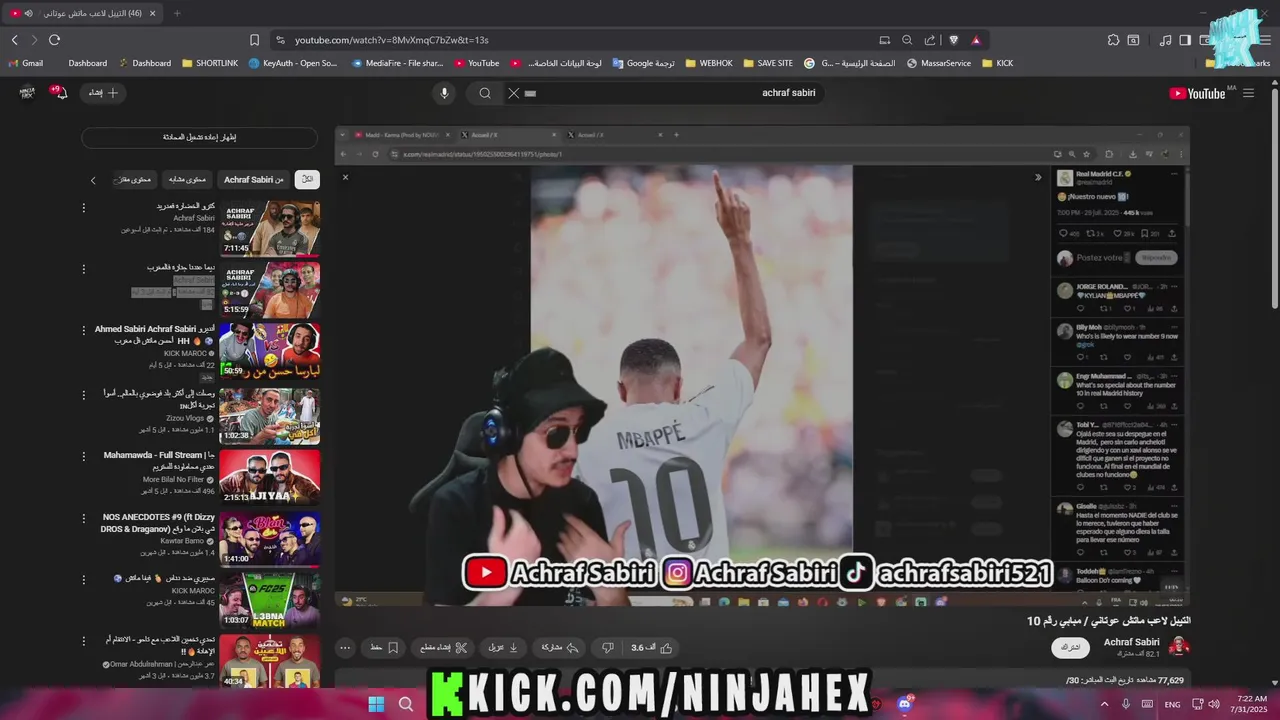Open the Google Translate bookmark
This screenshot has width=1280, height=720.
click(x=643, y=63)
